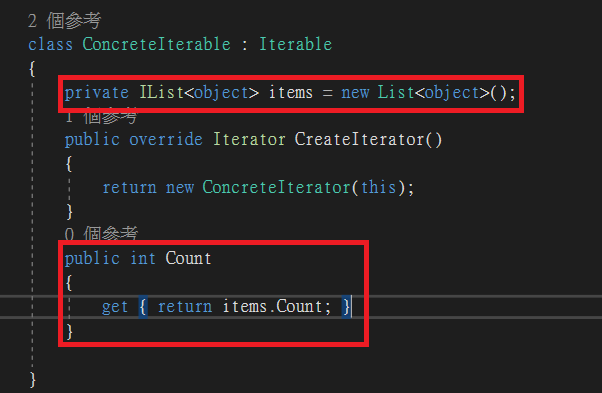This screenshot has width=602, height=393.
Task: Click the CreateIterator method name
Action: pos(359,139)
